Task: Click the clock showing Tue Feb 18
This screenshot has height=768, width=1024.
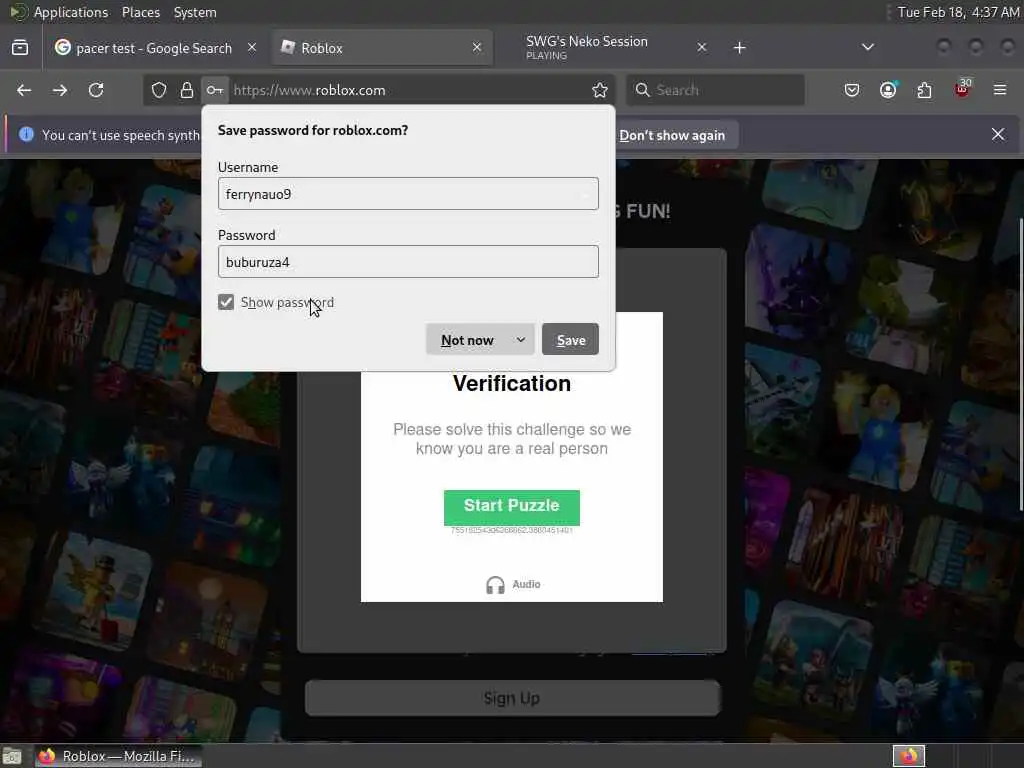Action: coord(958,12)
